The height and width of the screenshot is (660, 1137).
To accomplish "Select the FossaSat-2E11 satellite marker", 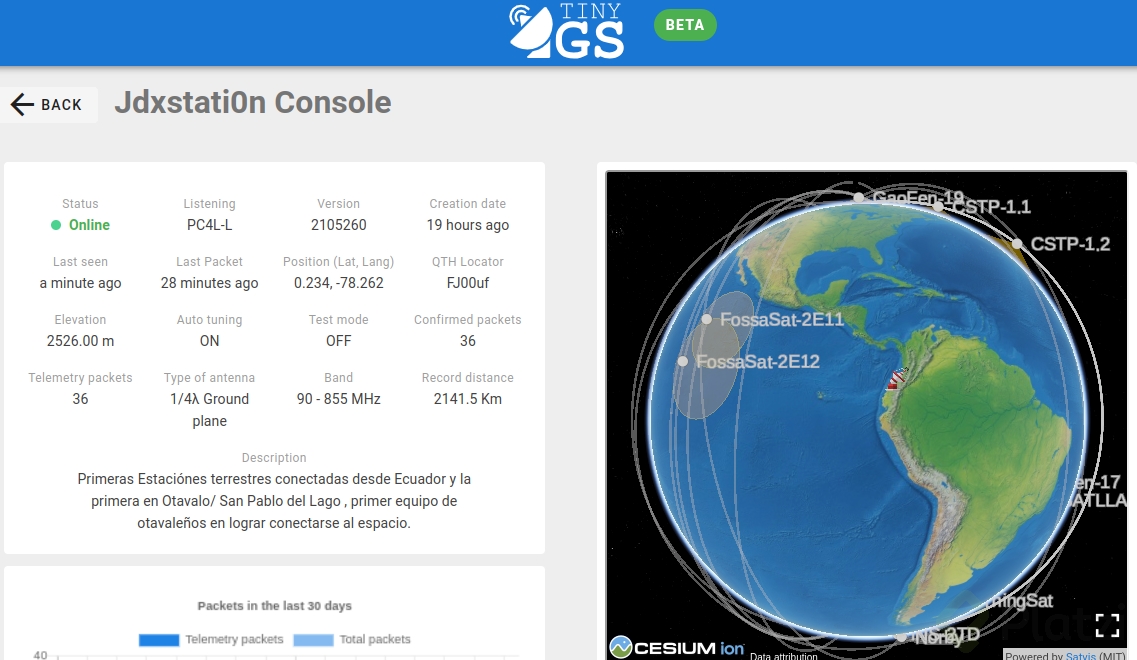I will point(707,319).
